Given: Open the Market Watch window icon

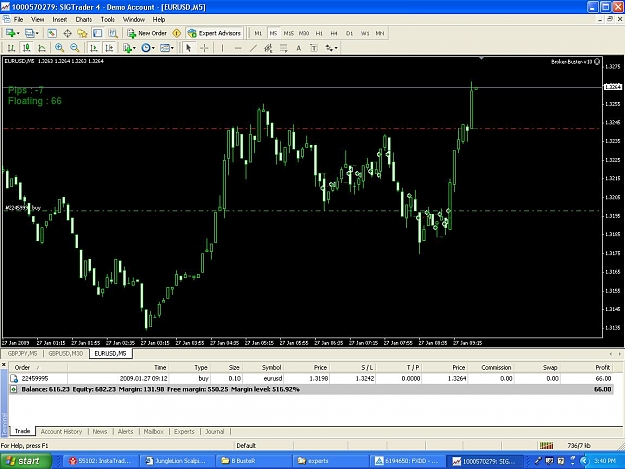Looking at the screenshot, I should click(x=52, y=33).
